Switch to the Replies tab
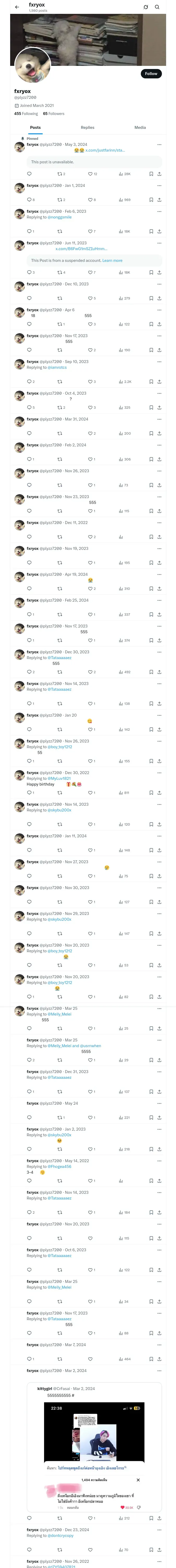Image resolution: width=176 pixels, height=1568 pixels. click(x=87, y=128)
